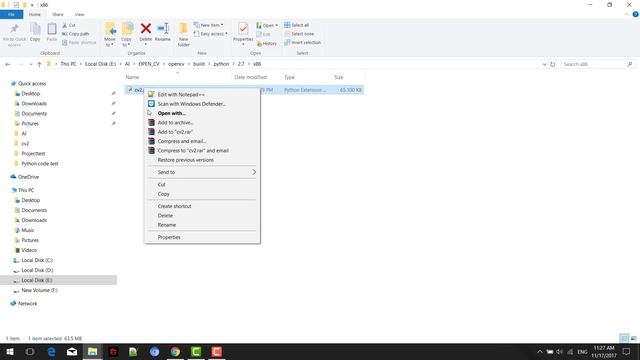
Task: Open Microsoft Edge from the taskbar
Action: tap(51, 351)
